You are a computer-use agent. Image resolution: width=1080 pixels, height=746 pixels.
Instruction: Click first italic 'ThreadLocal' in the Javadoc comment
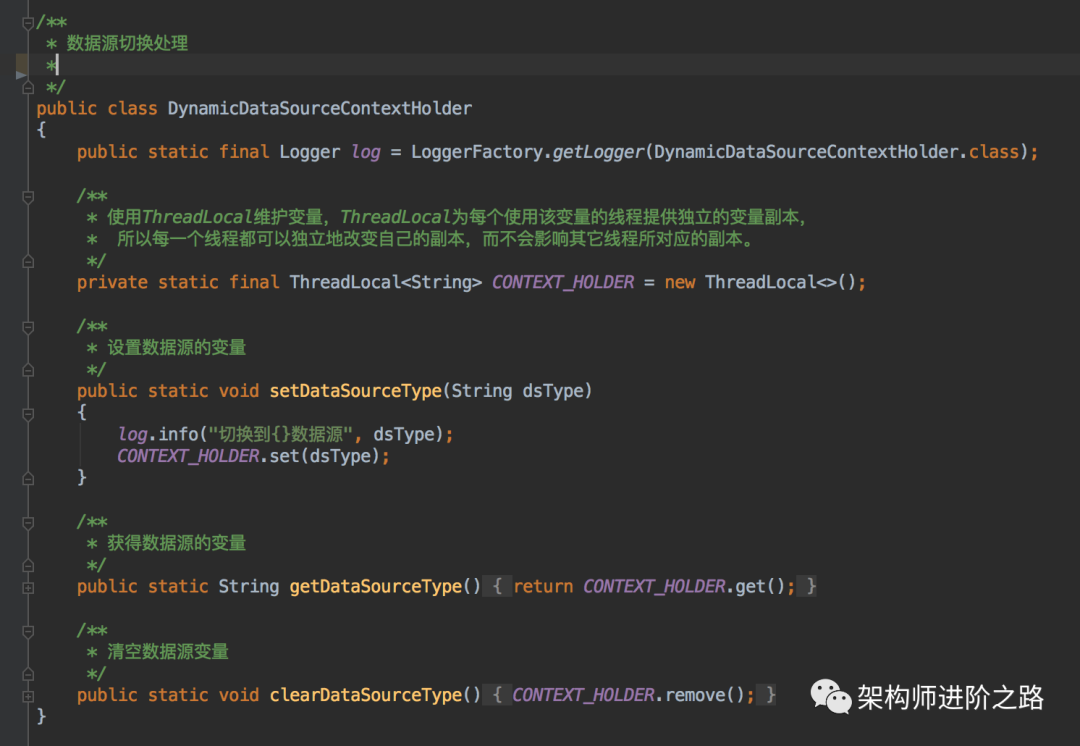click(x=198, y=218)
